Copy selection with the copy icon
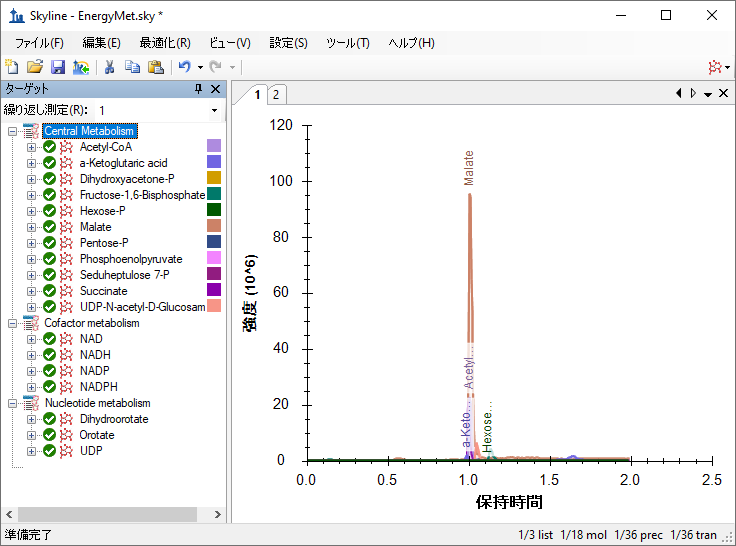This screenshot has height=546, width=736. point(132,67)
